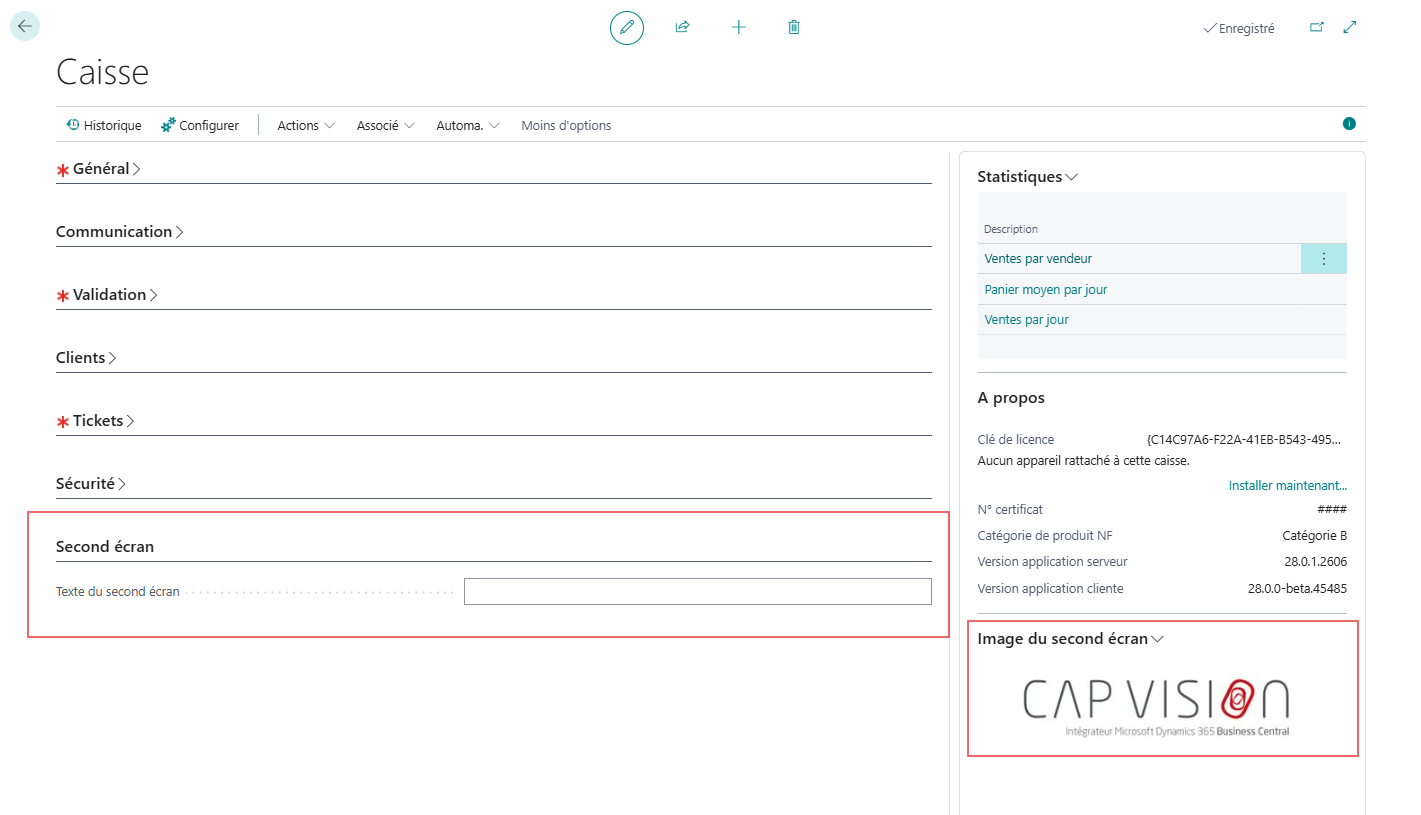The height and width of the screenshot is (815, 1421).
Task: Open the Actions menu
Action: (307, 125)
